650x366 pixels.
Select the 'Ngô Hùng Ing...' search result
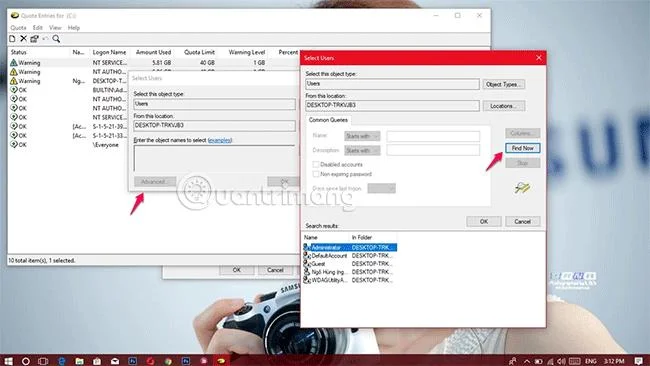(x=350, y=272)
